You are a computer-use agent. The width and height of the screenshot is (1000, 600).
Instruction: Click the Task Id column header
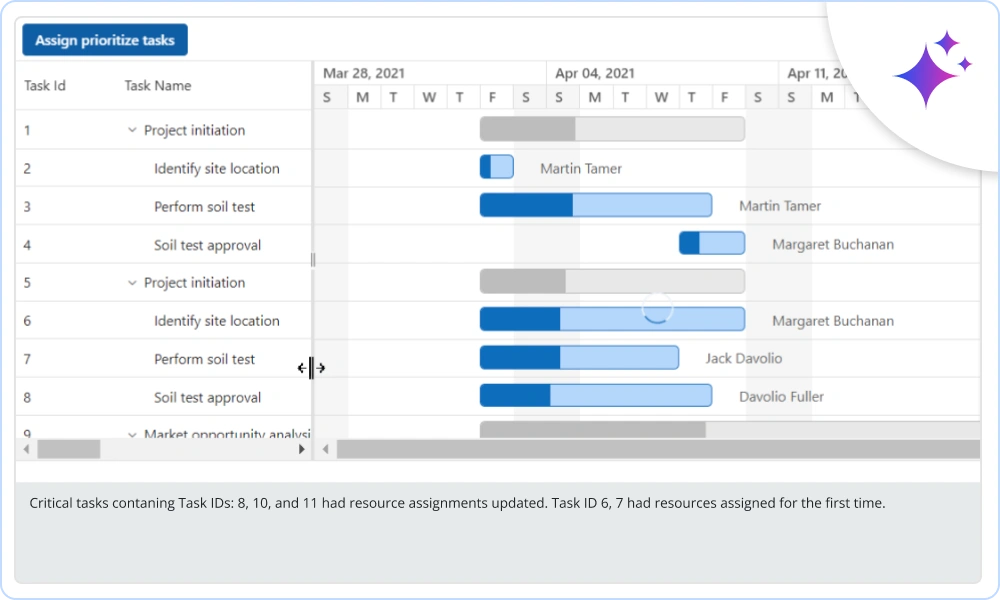coord(44,87)
